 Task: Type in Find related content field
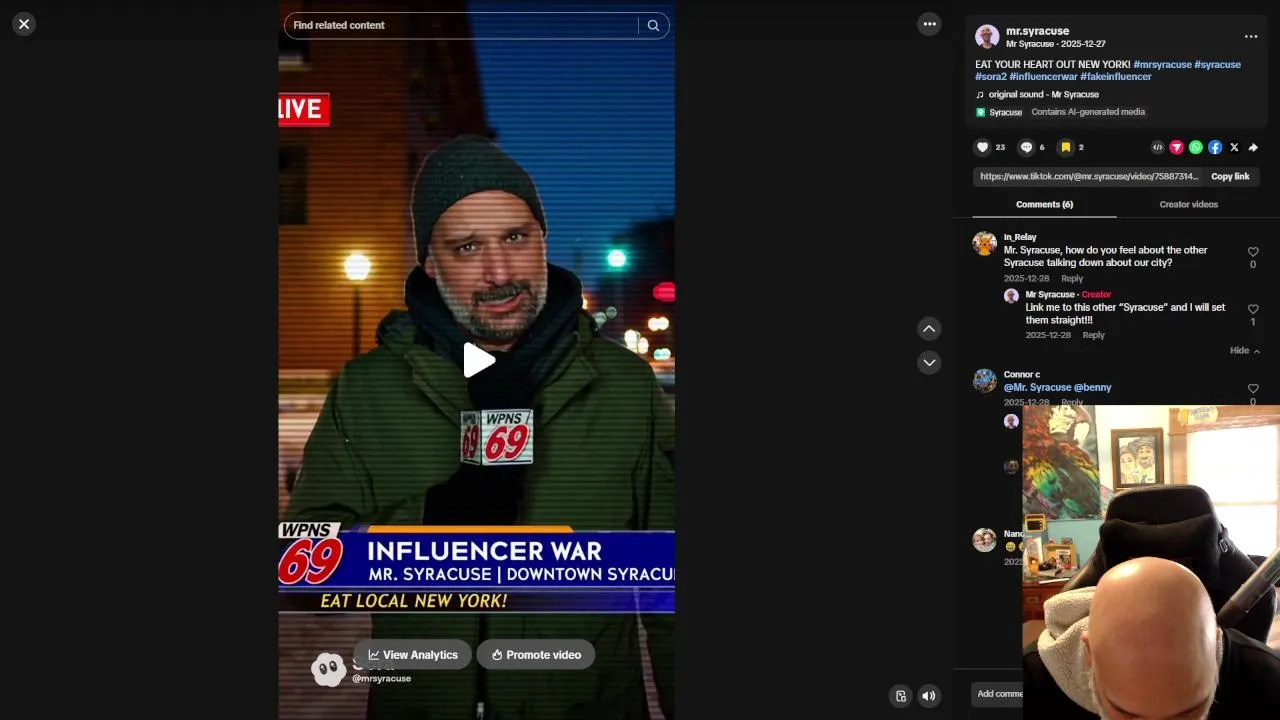[x=461, y=26]
